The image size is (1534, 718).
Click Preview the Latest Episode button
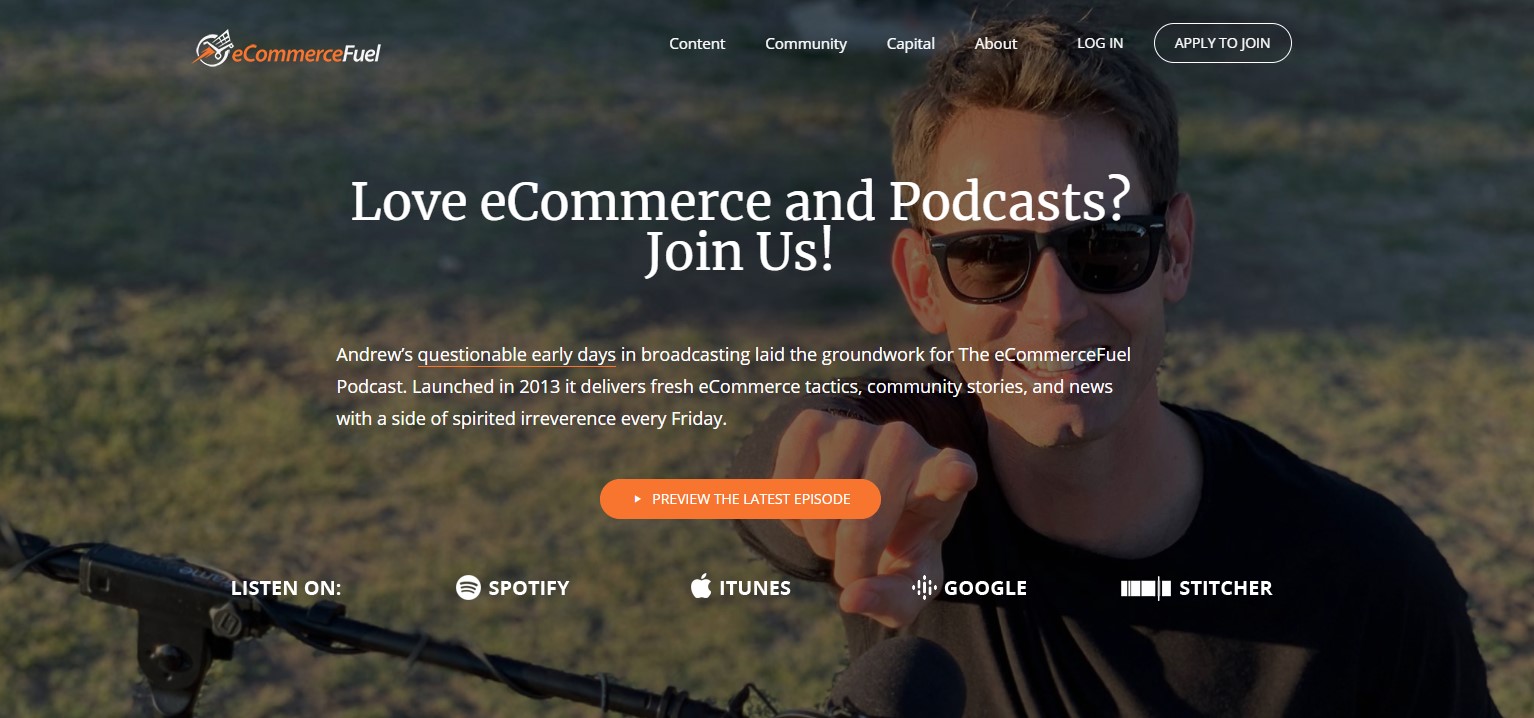(740, 499)
